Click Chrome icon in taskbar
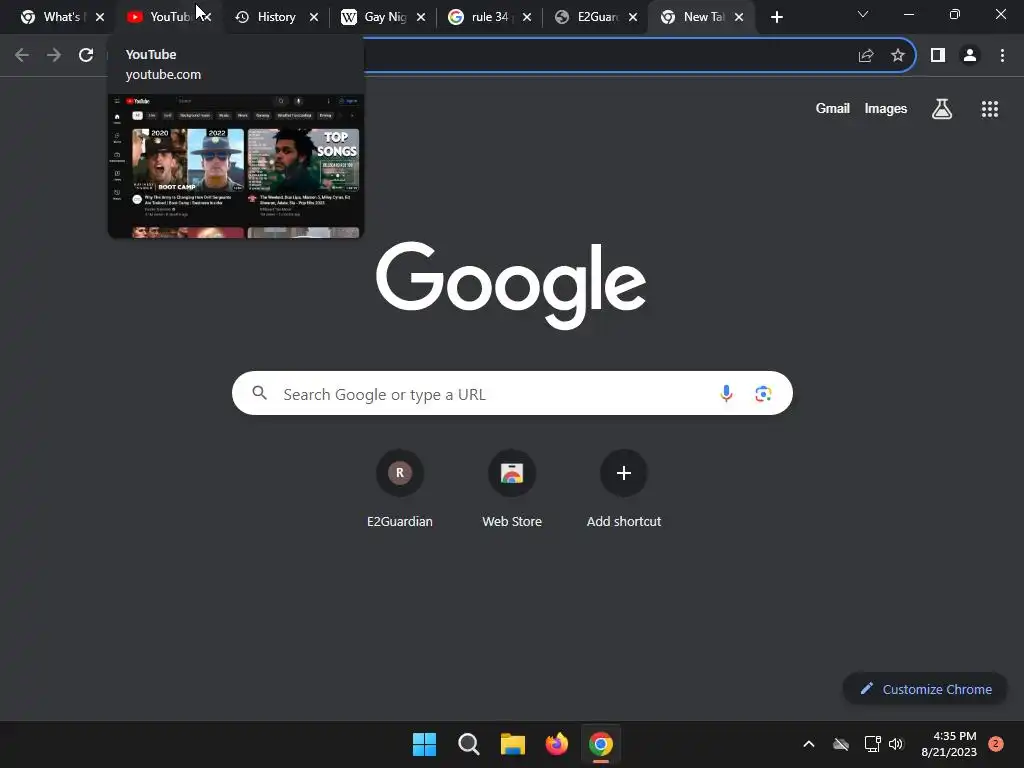The height and width of the screenshot is (768, 1024). (x=601, y=744)
